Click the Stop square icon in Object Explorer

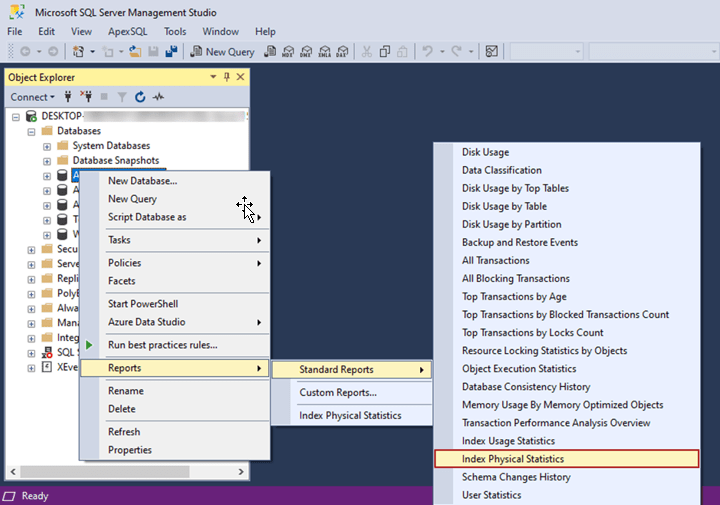click(104, 97)
